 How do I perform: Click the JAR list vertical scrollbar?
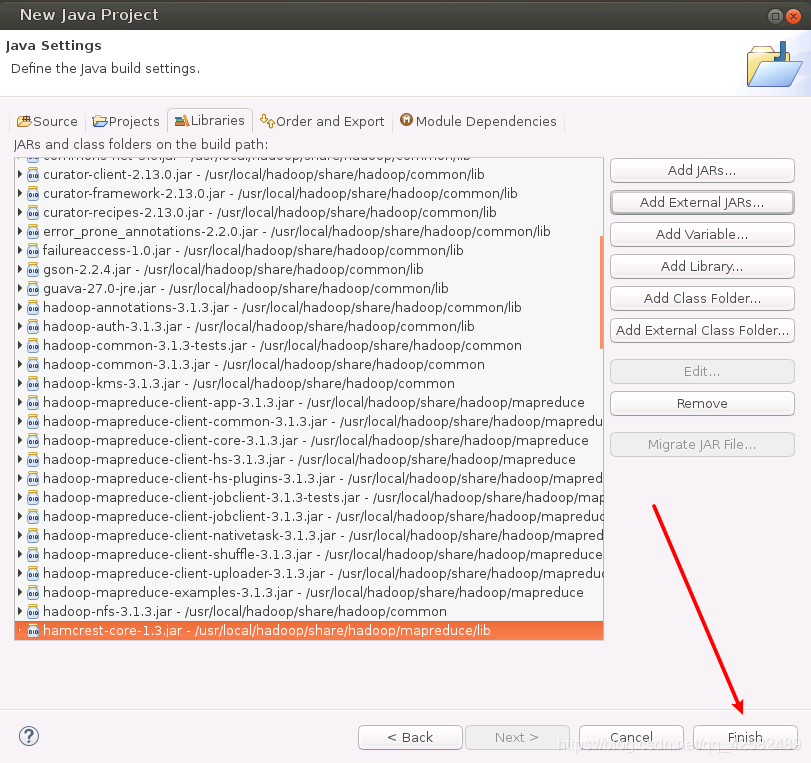(x=602, y=292)
